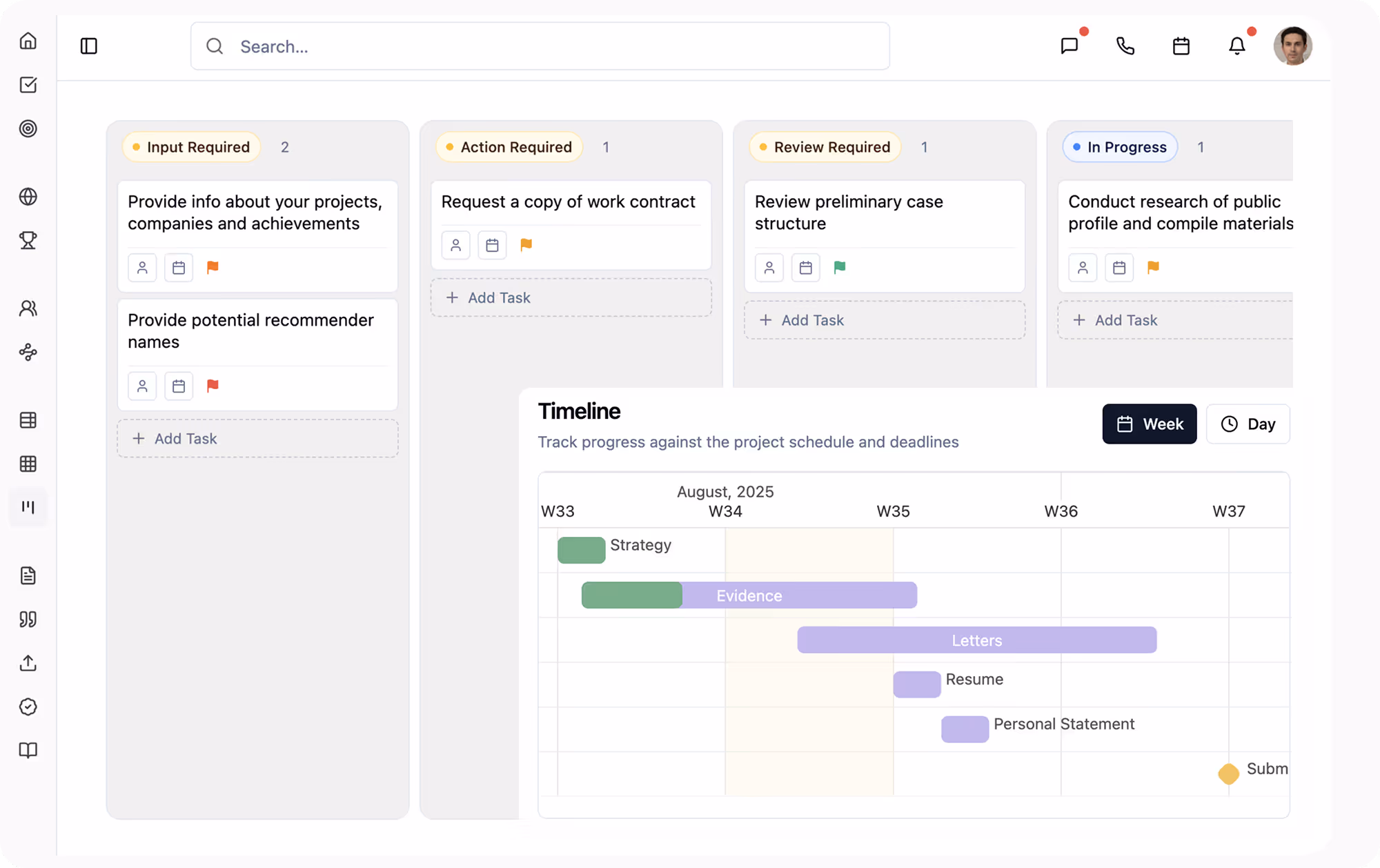Switch timeline to Day view
Viewport: 1380px width, 868px height.
[1248, 424]
